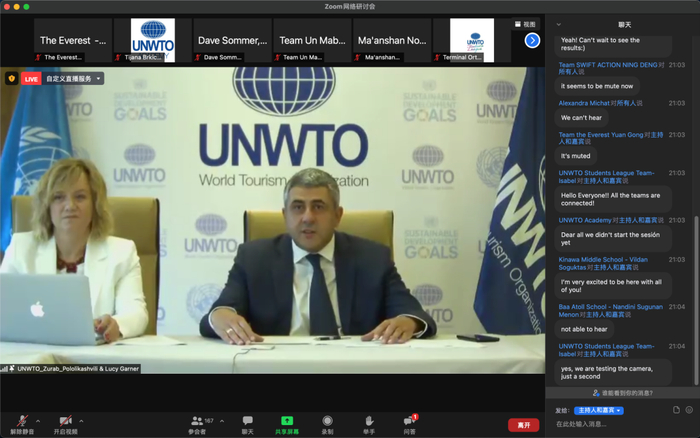The width and height of the screenshot is (700, 438).
Task: Open the recipient dropdown 主持人和嘉宾
Action: [599, 410]
